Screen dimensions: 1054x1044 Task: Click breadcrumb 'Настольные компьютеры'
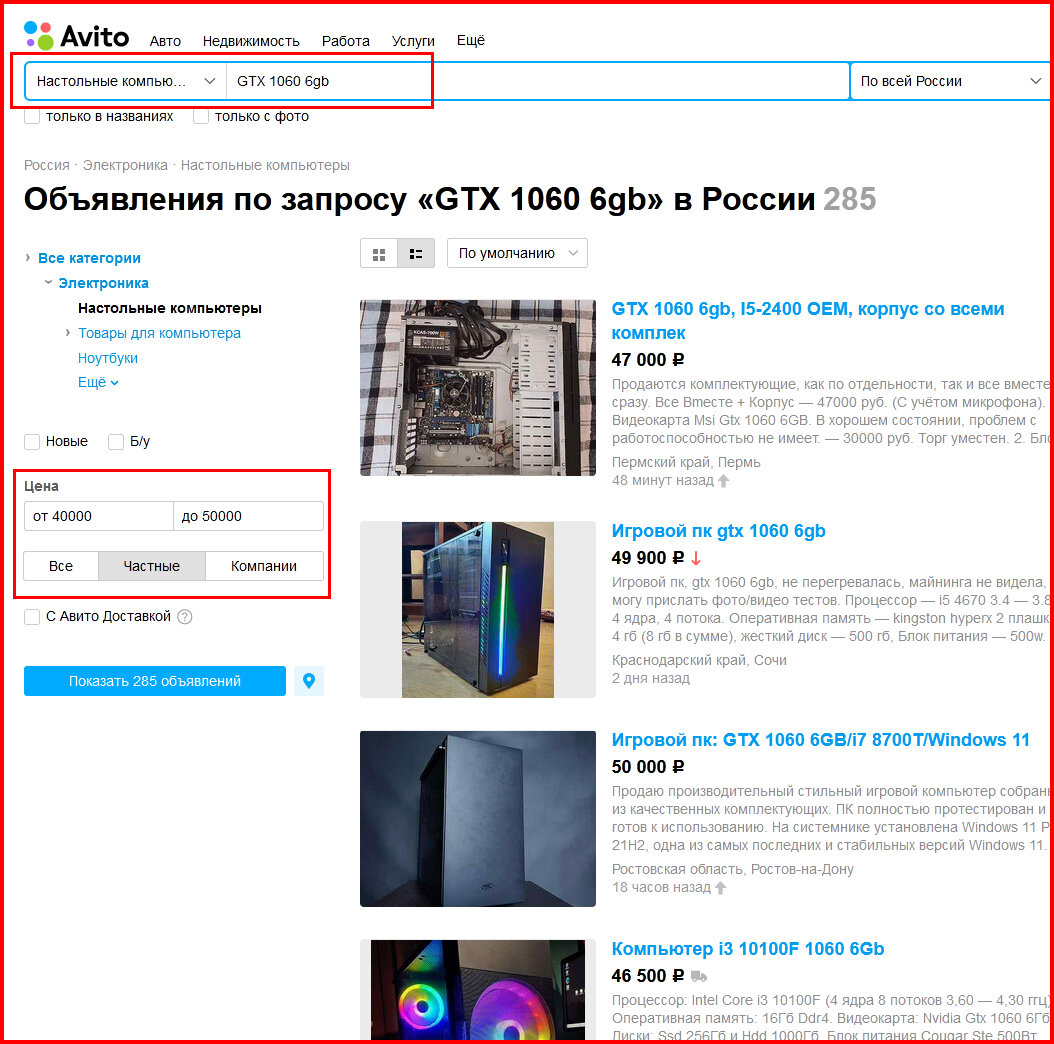pyautogui.click(x=265, y=165)
